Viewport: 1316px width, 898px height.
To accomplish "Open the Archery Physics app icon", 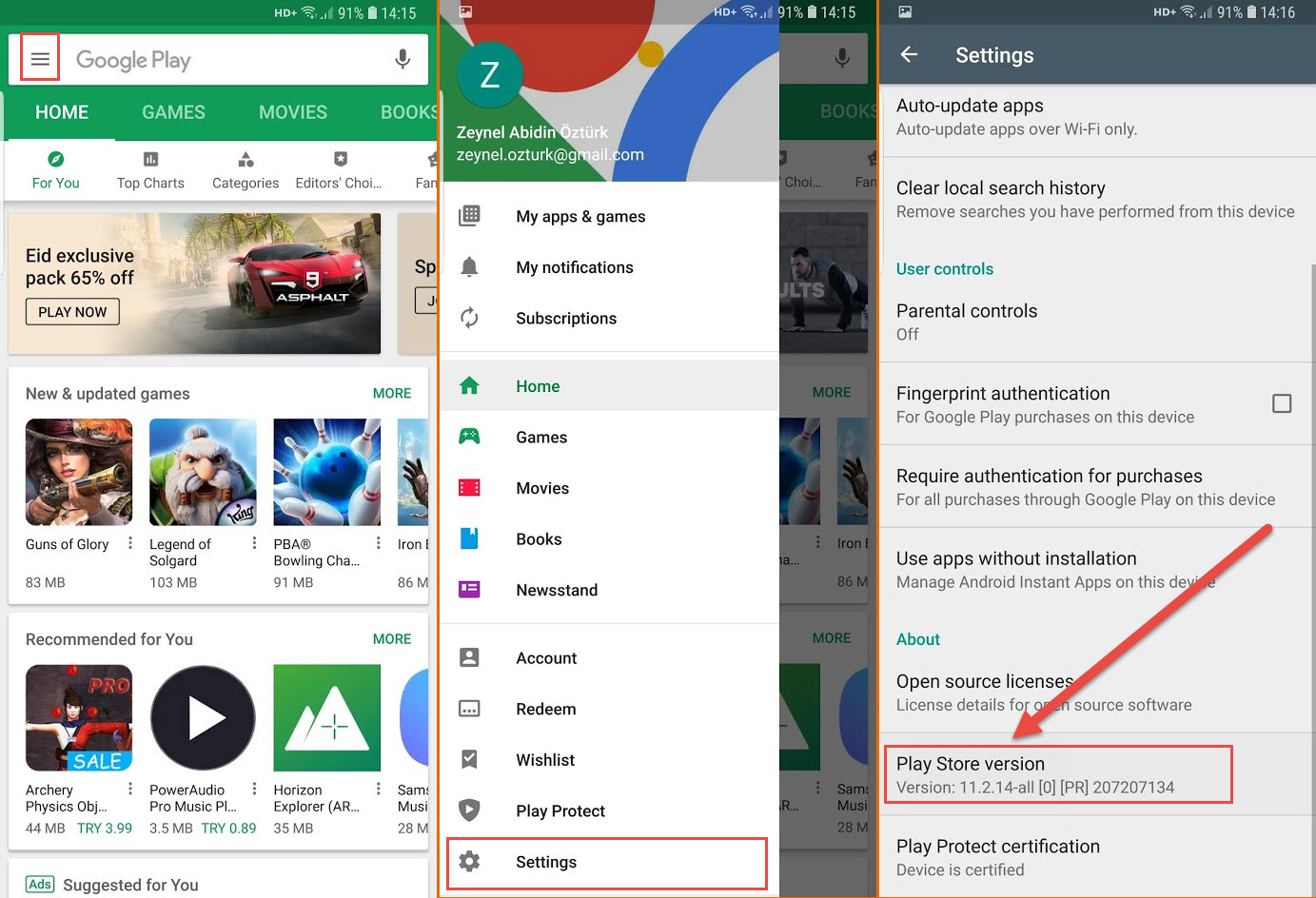I will 79,718.
